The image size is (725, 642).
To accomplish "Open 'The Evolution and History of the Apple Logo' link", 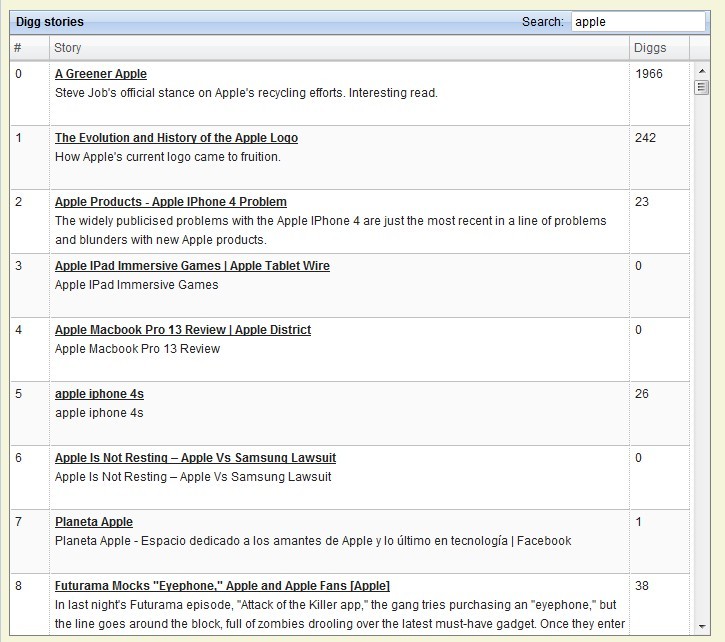I will 176,138.
